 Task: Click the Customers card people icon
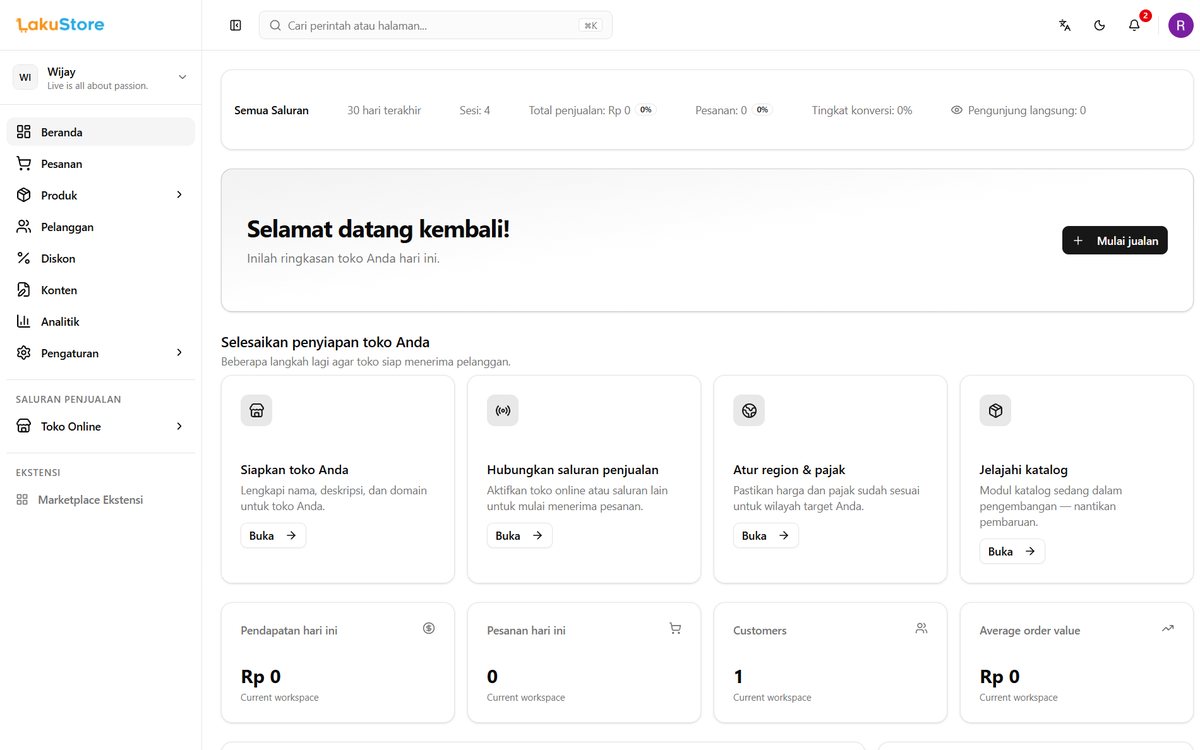click(x=921, y=628)
